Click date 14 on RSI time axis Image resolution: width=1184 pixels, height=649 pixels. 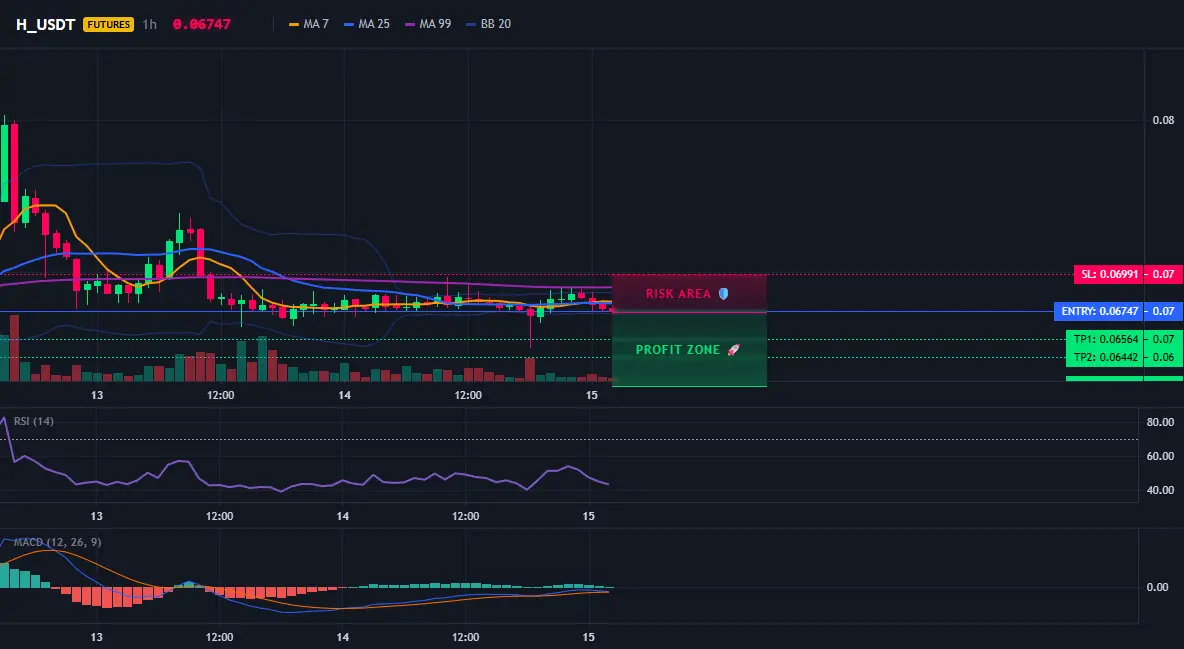(x=343, y=516)
